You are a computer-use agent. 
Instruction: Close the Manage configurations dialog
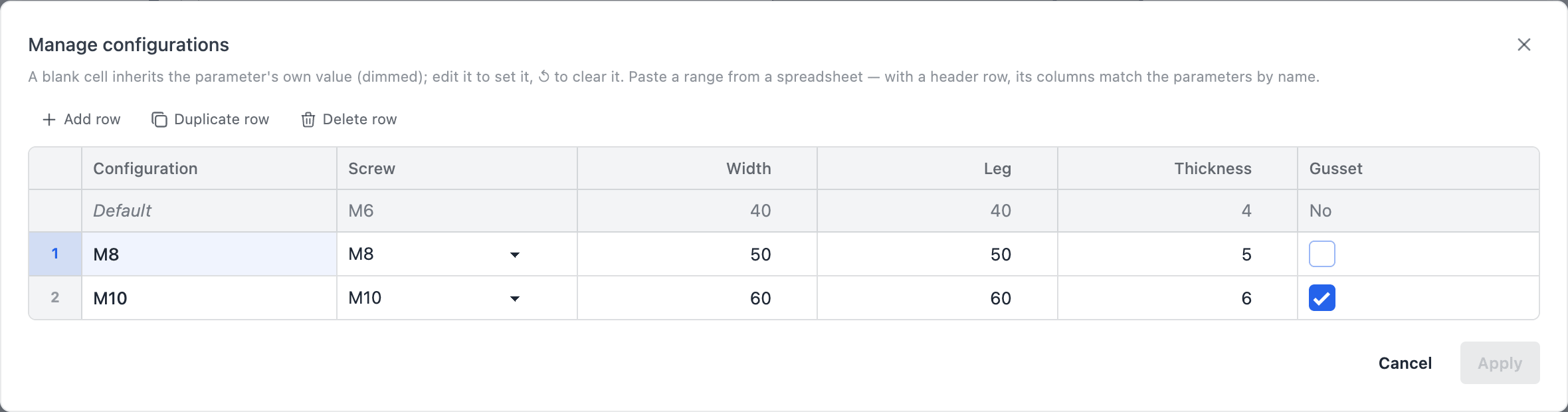point(1524,45)
